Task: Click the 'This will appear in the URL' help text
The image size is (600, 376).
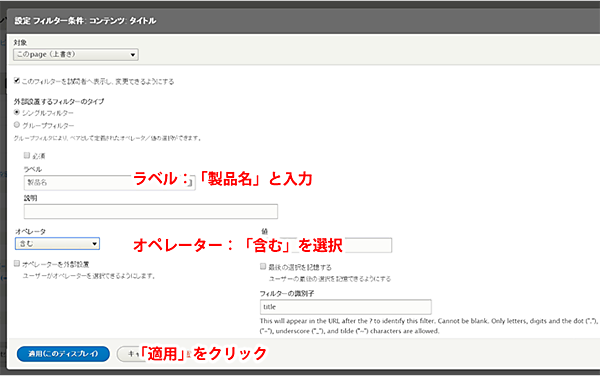Action: click(428, 326)
